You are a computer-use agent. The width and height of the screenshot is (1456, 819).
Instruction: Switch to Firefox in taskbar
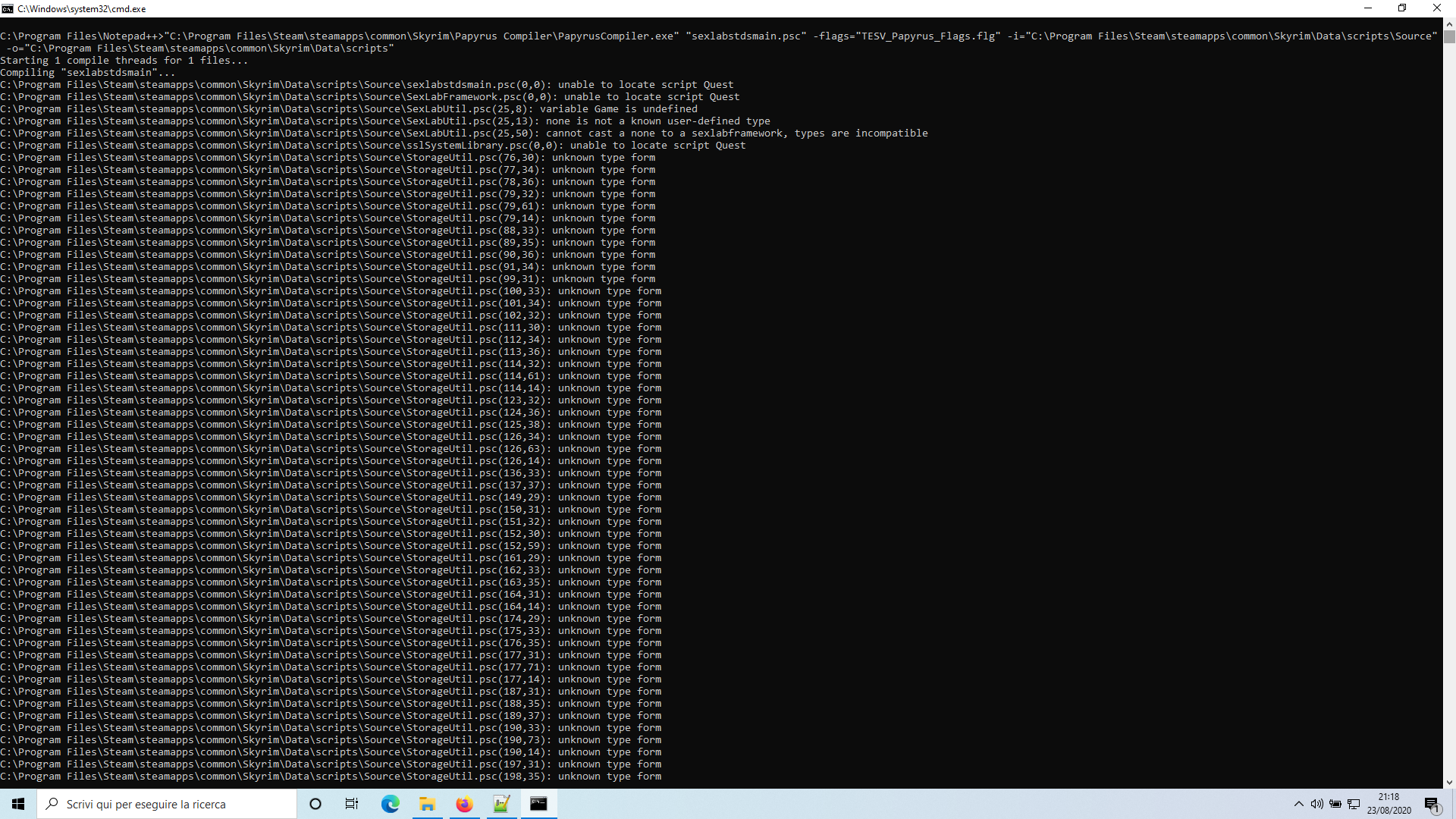pyautogui.click(x=464, y=804)
